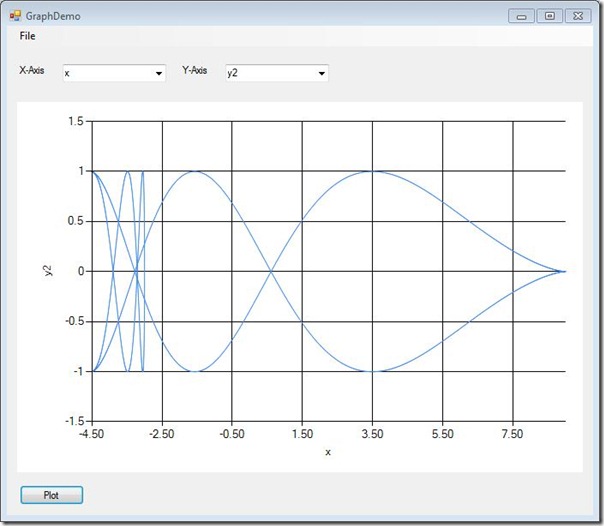Click the -4.50 x-axis tick label
The width and height of the screenshot is (604, 526).
[91, 434]
